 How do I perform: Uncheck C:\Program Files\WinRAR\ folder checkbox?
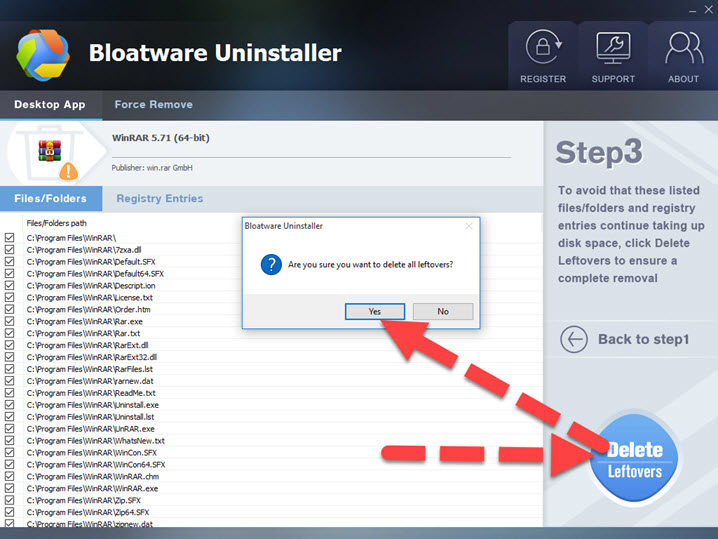9,238
